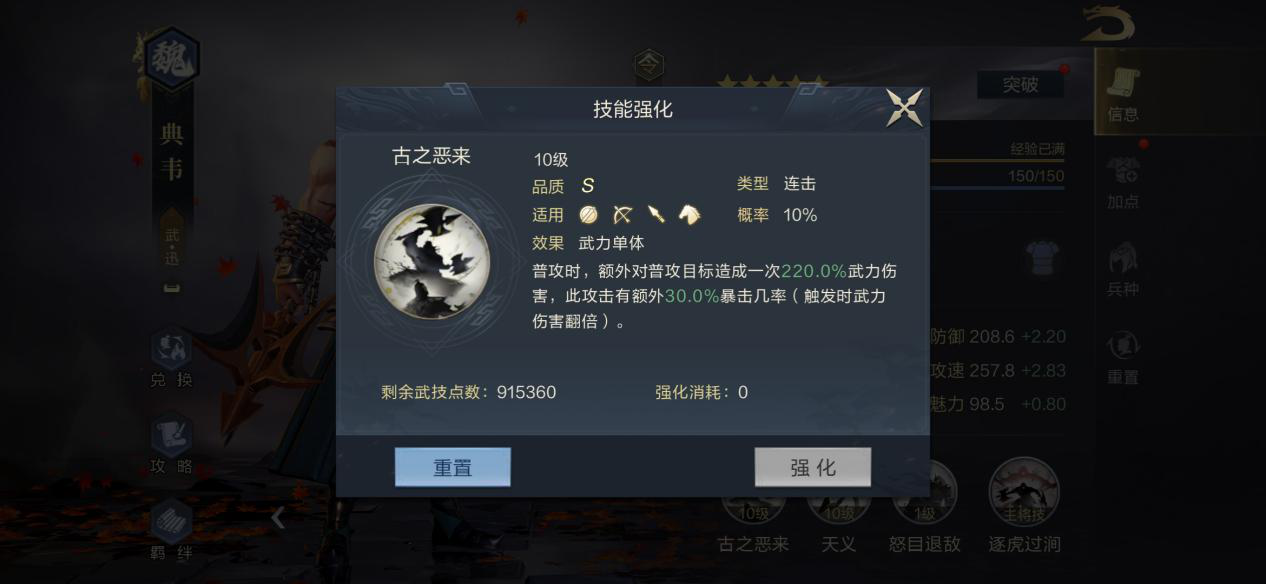The image size is (1266, 584).
Task: Click the 突破 breakthrough button
Action: click(1020, 85)
